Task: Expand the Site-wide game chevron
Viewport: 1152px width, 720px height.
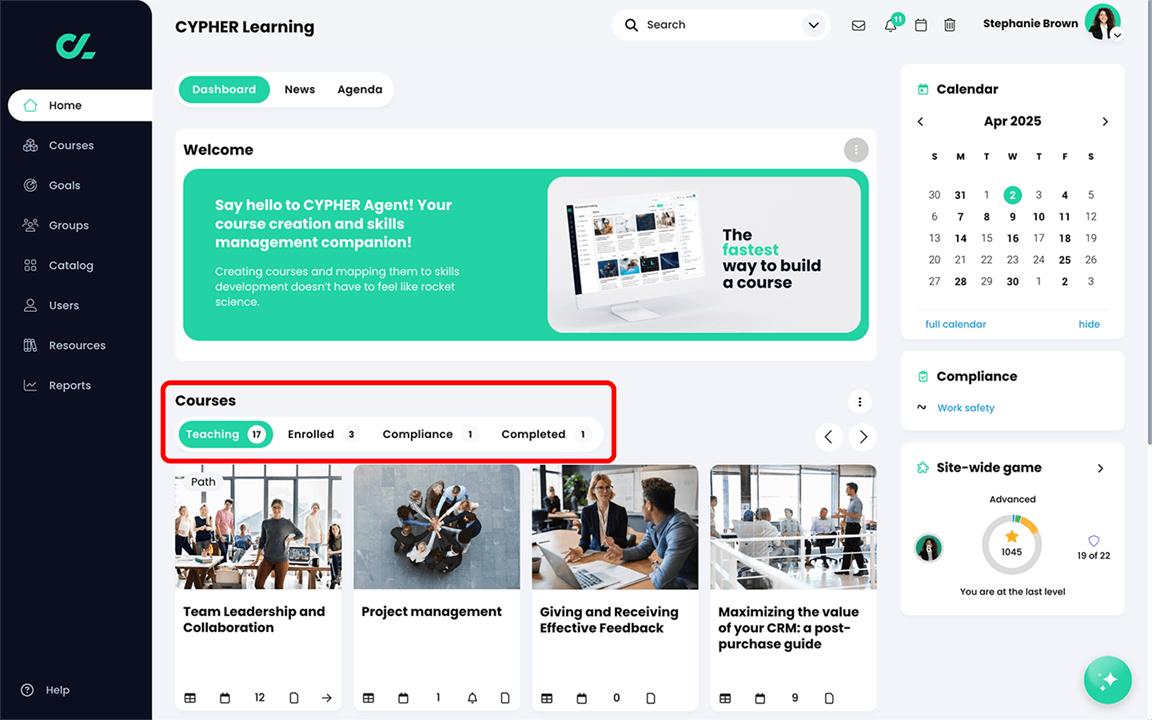Action: (1101, 468)
